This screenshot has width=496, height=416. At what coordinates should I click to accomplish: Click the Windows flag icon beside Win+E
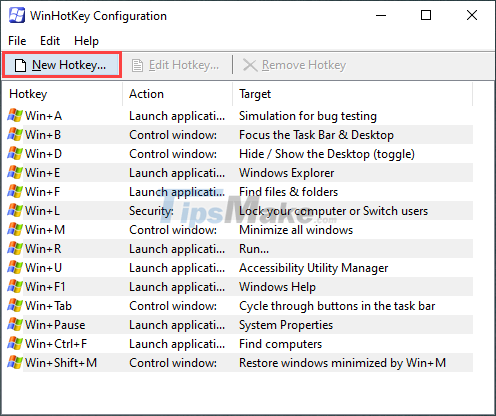pos(15,173)
